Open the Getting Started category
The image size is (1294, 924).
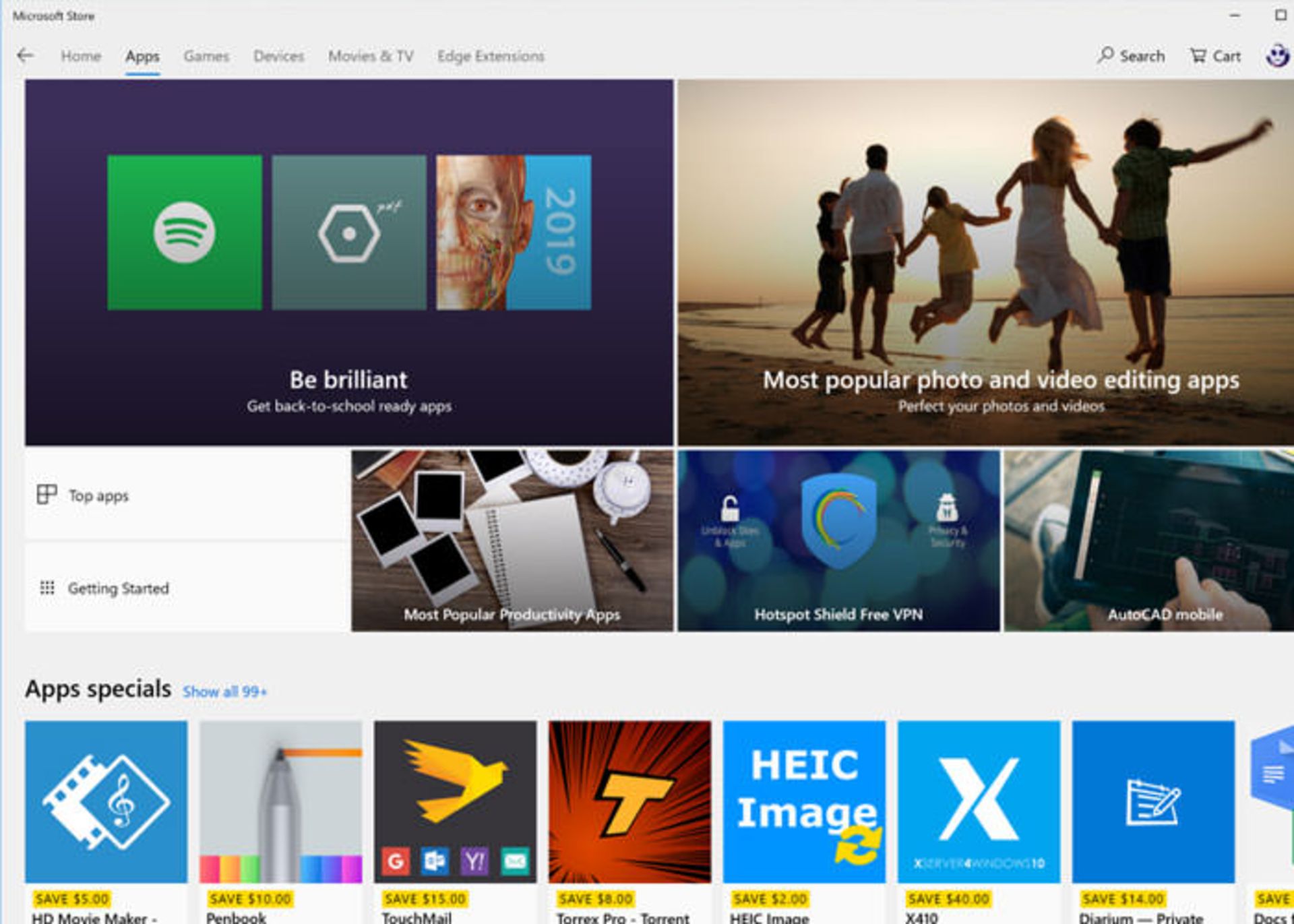[x=186, y=588]
